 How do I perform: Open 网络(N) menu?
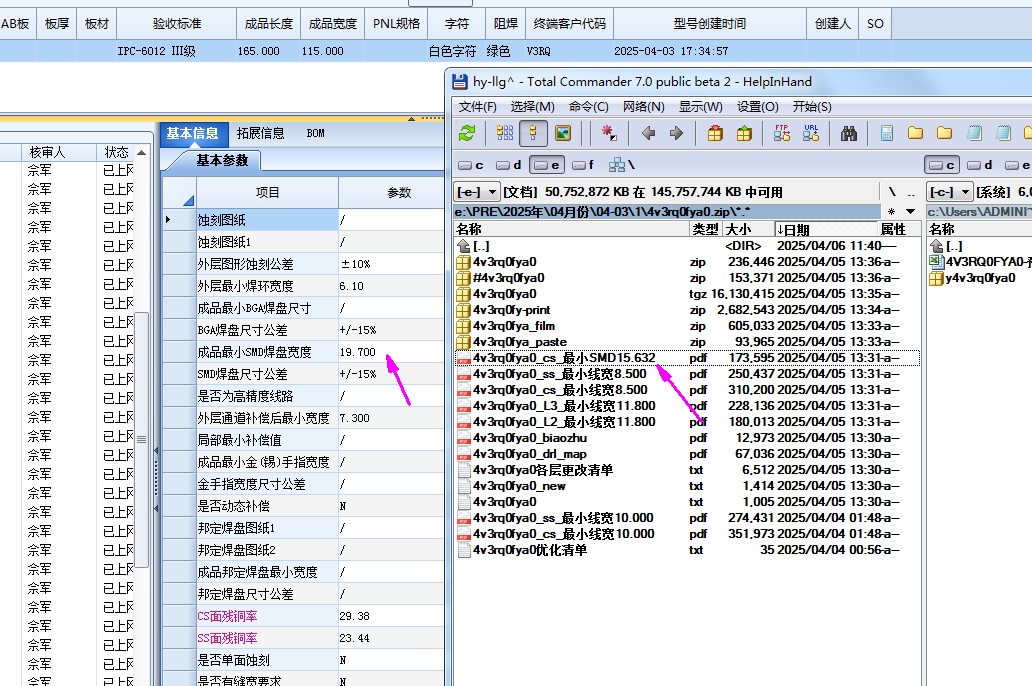pyautogui.click(x=644, y=107)
